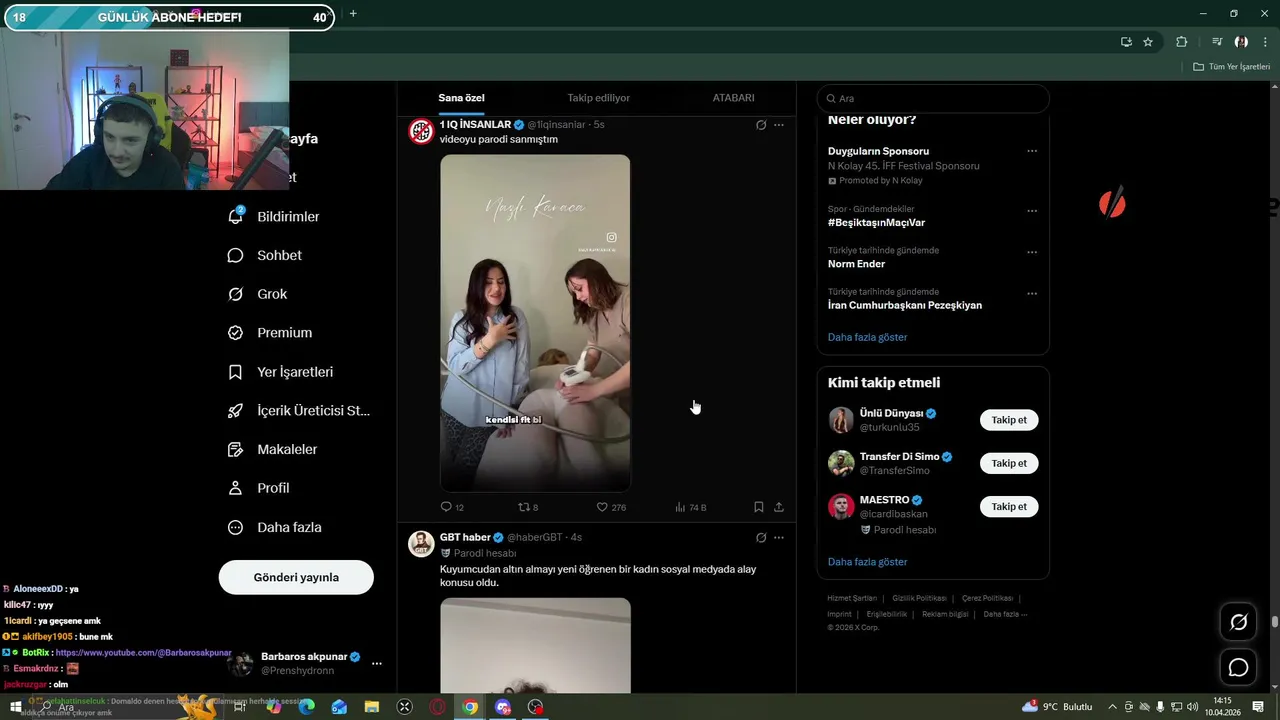This screenshot has height=720, width=1280.
Task: Switch to ATABARI tab
Action: pos(733,98)
